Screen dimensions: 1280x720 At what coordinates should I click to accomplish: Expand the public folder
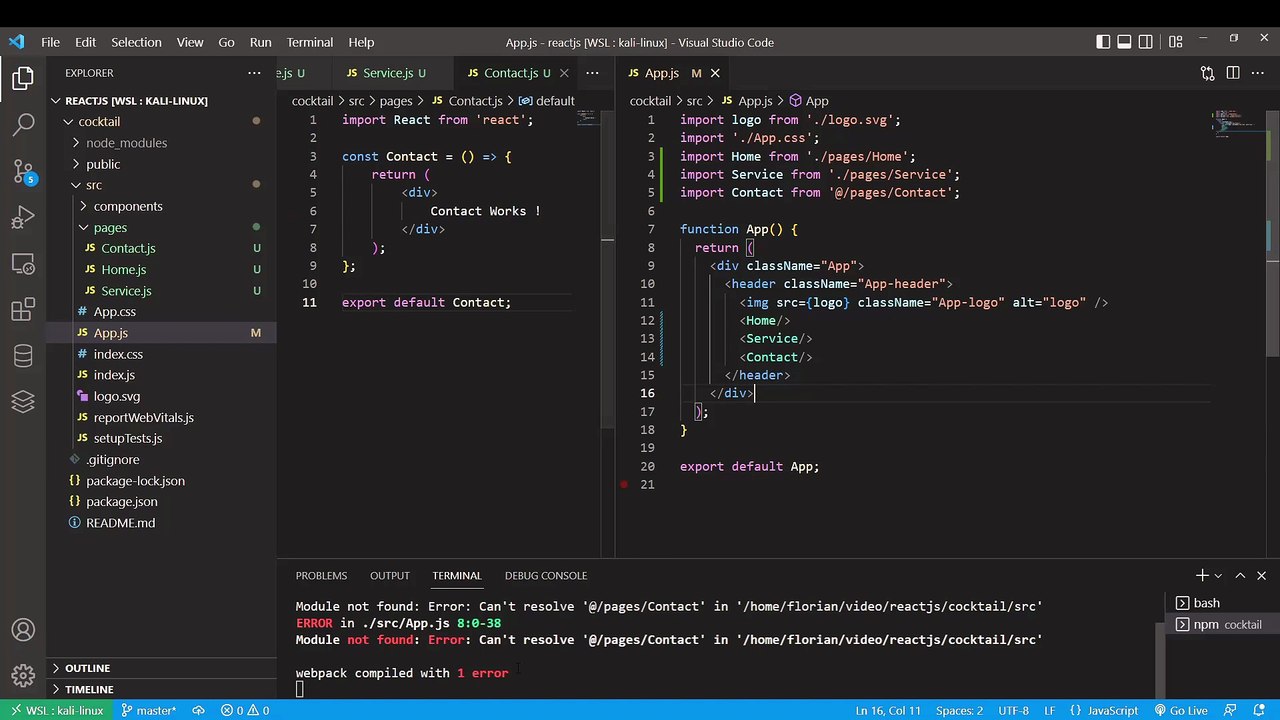(76, 164)
